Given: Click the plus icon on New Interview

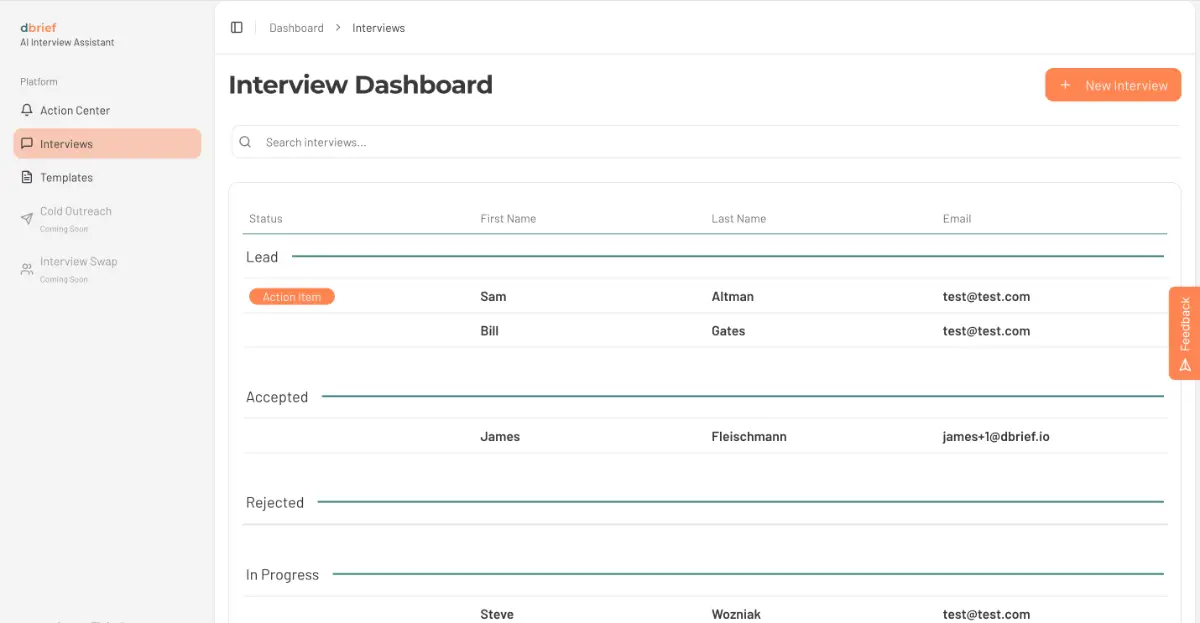Looking at the screenshot, I should [x=1065, y=86].
